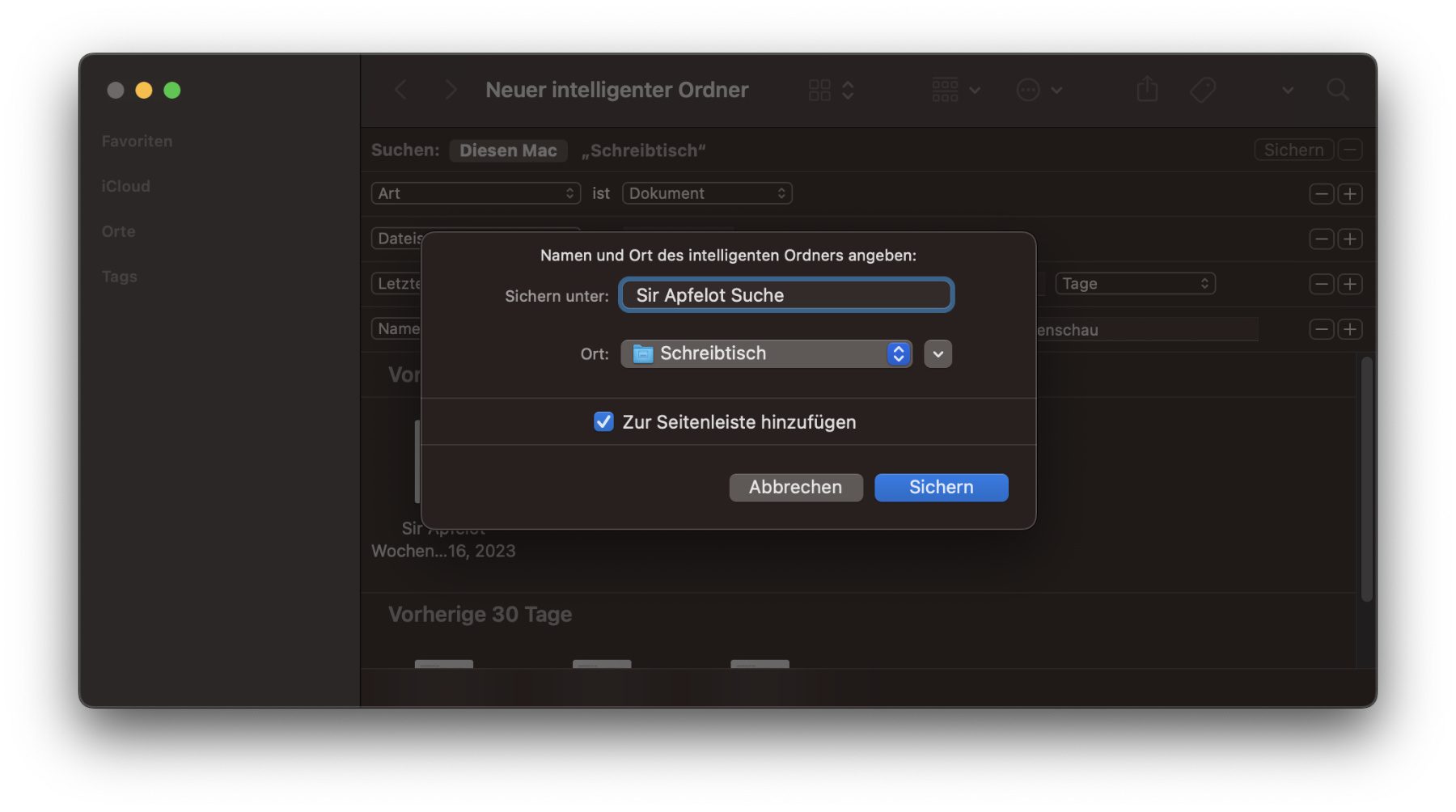Click the back navigation arrow in toolbar

pos(400,90)
